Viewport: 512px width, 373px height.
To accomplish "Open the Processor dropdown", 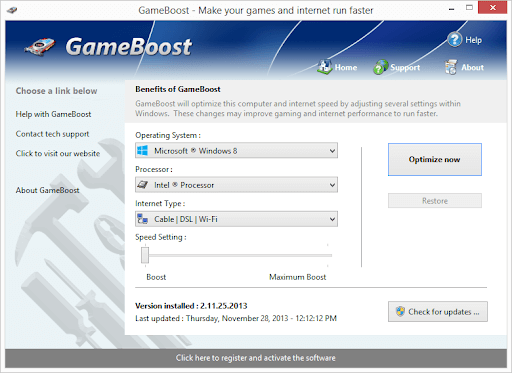I will pyautogui.click(x=236, y=185).
